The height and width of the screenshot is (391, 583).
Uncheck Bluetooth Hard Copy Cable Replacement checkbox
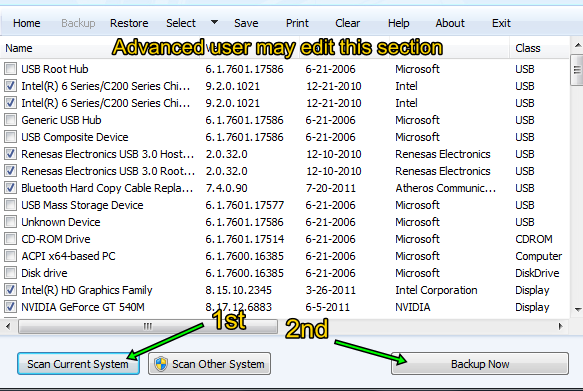click(x=10, y=188)
